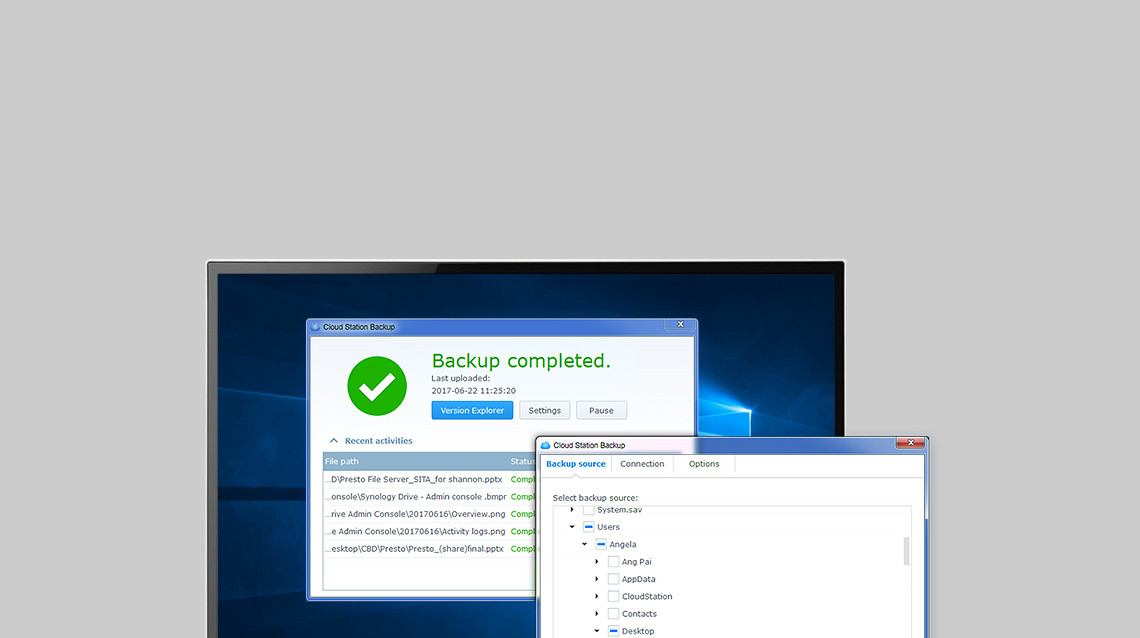Click the 'System.sav' folder label
Screen dimensions: 1140x638
point(619,510)
